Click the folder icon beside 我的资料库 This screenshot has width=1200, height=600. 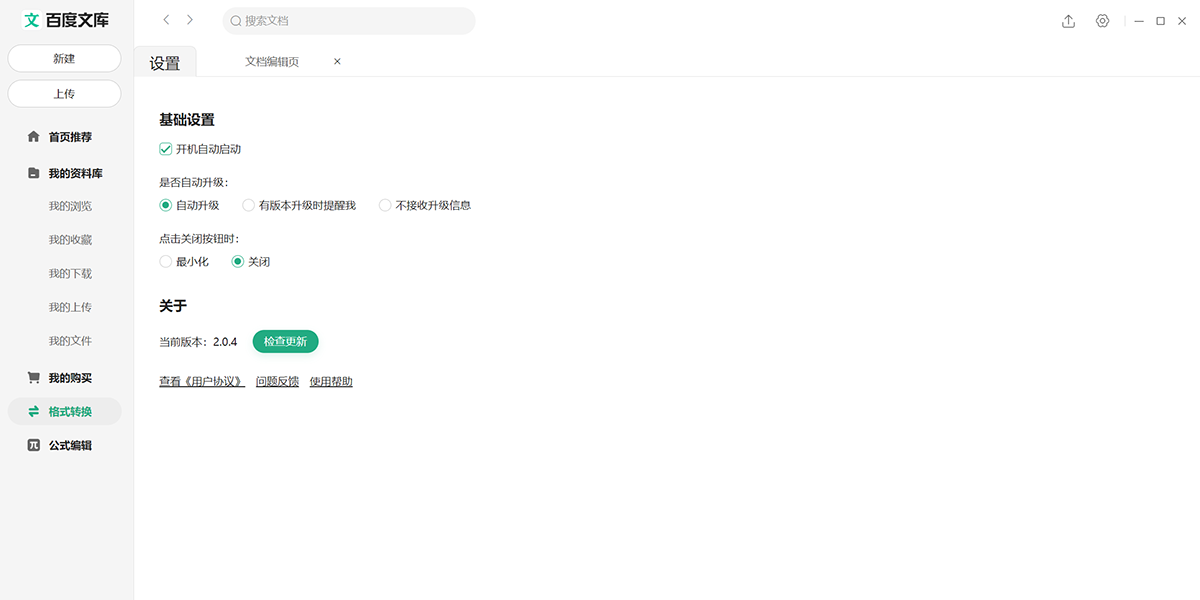point(33,173)
